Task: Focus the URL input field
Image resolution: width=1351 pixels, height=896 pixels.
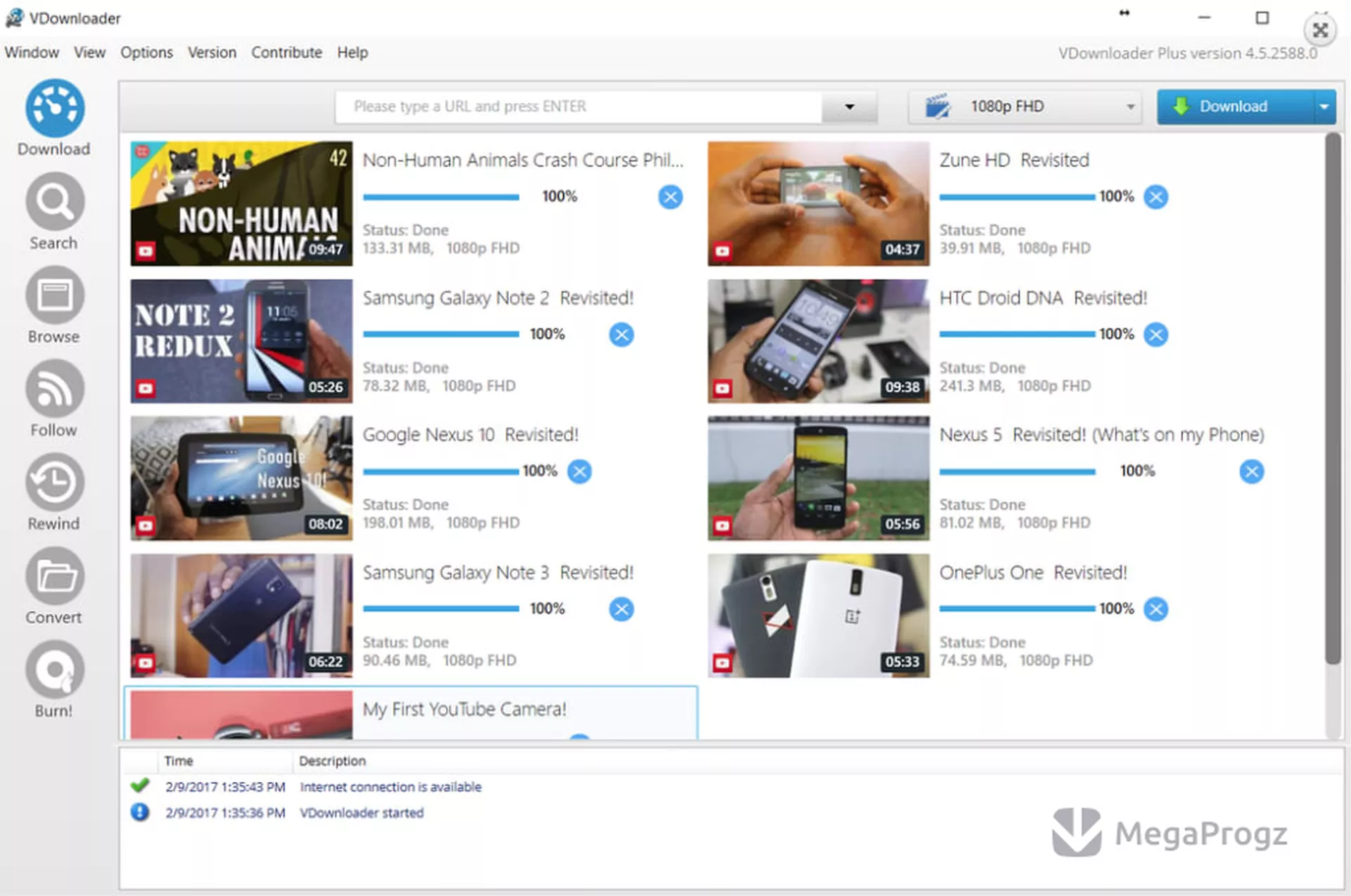Action: (x=578, y=107)
